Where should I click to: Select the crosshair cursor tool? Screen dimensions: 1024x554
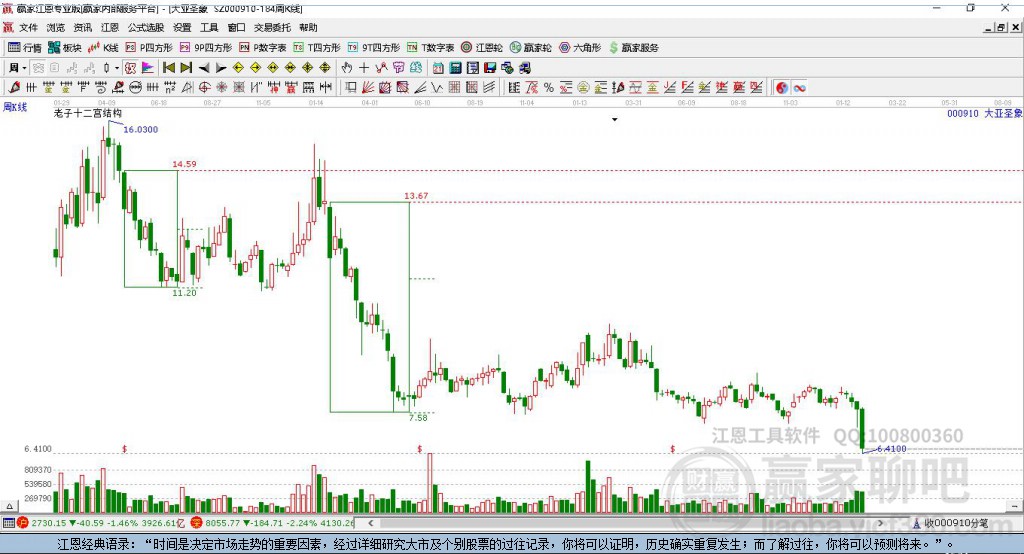click(x=364, y=68)
